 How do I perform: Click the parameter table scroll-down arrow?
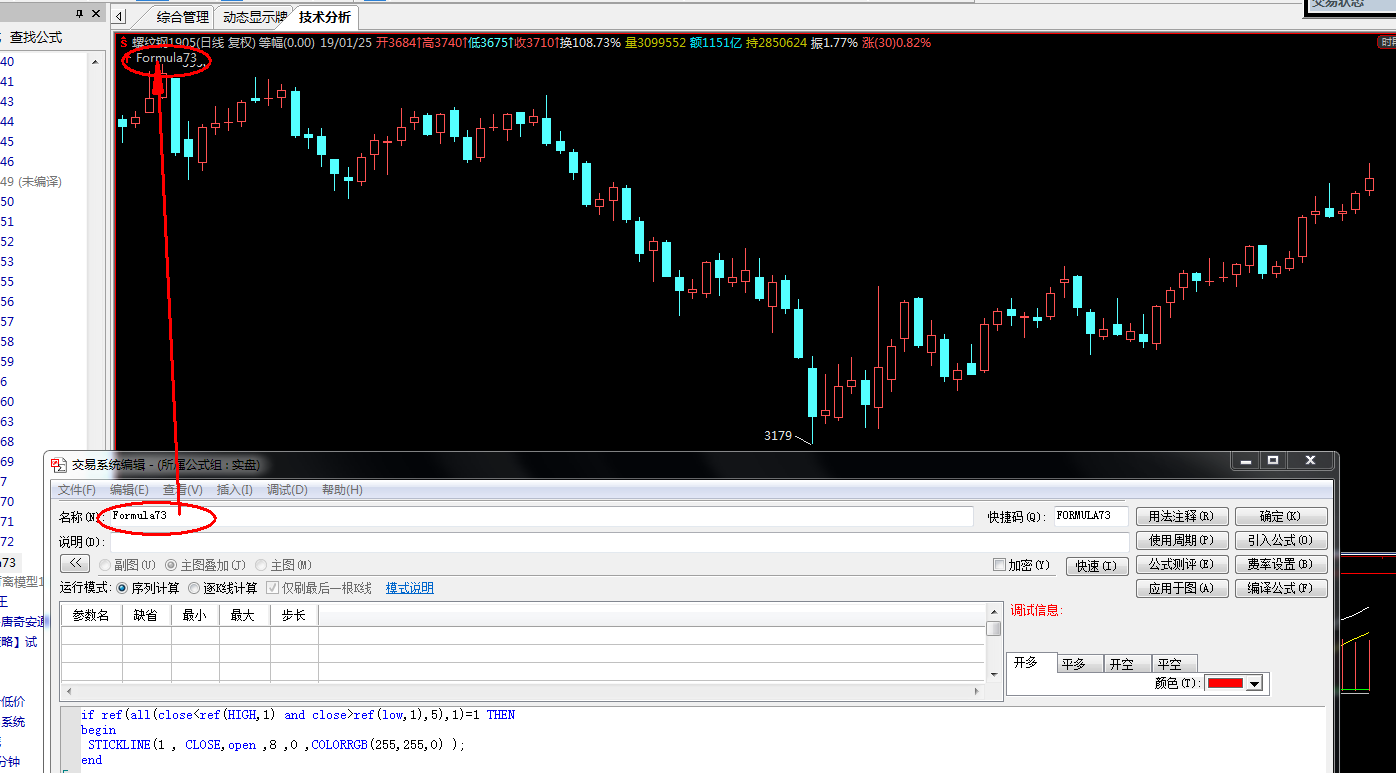click(x=993, y=675)
